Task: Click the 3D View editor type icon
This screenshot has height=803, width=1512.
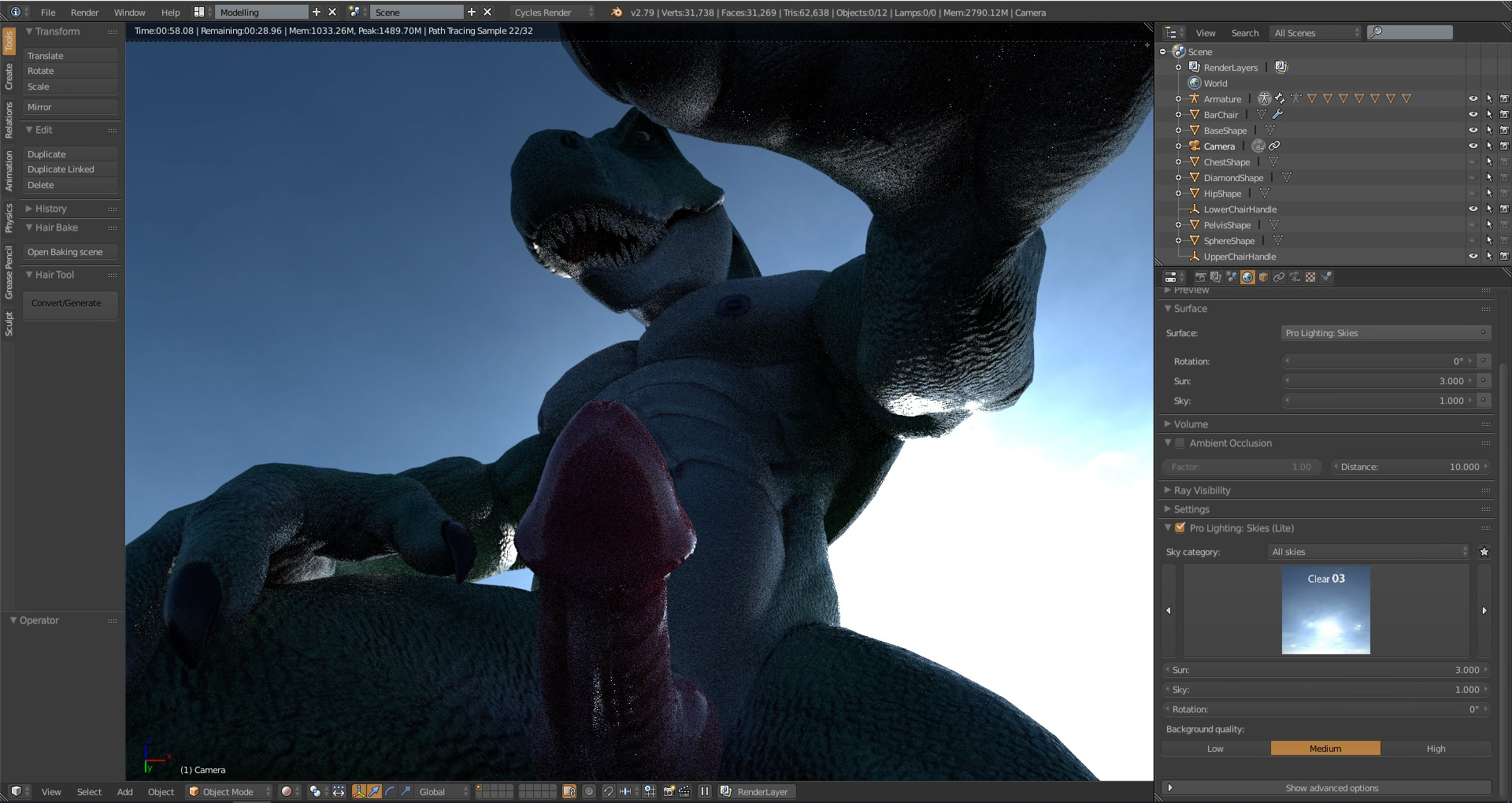Action: 16,791
